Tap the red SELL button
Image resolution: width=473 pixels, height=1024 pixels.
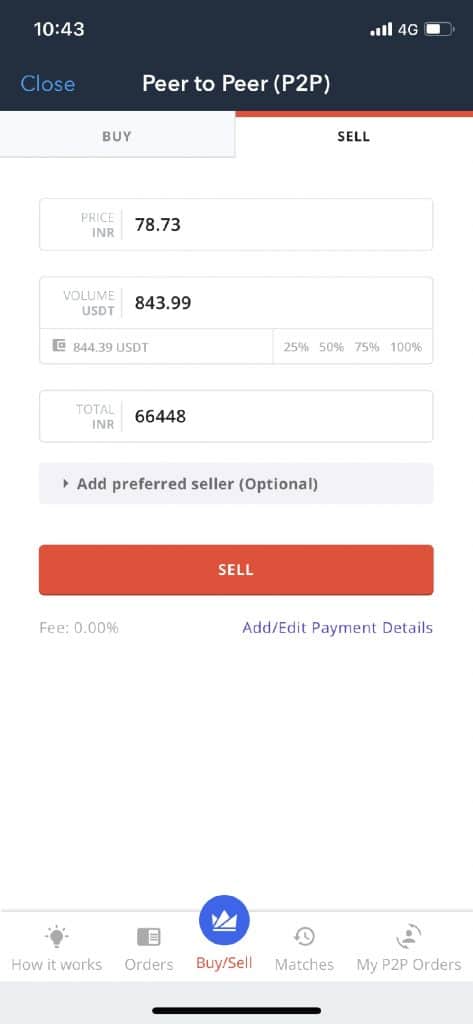pos(236,569)
